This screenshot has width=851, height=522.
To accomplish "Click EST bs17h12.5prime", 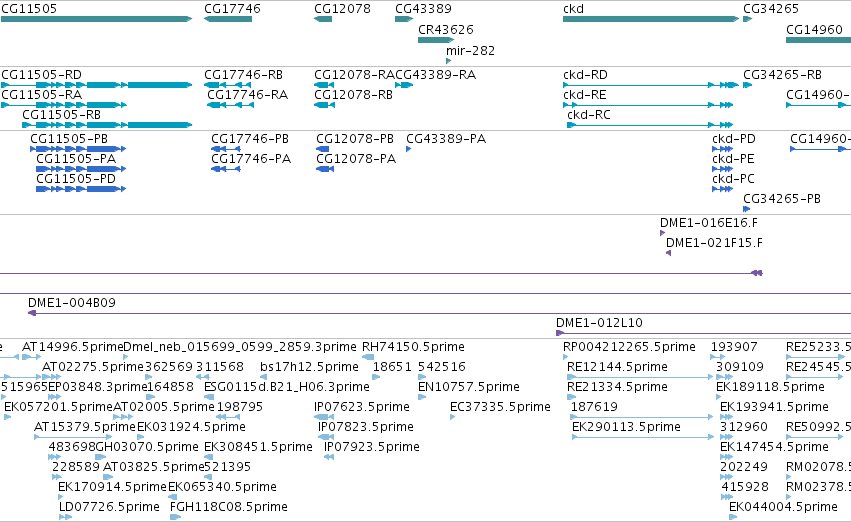I will click(x=263, y=377).
